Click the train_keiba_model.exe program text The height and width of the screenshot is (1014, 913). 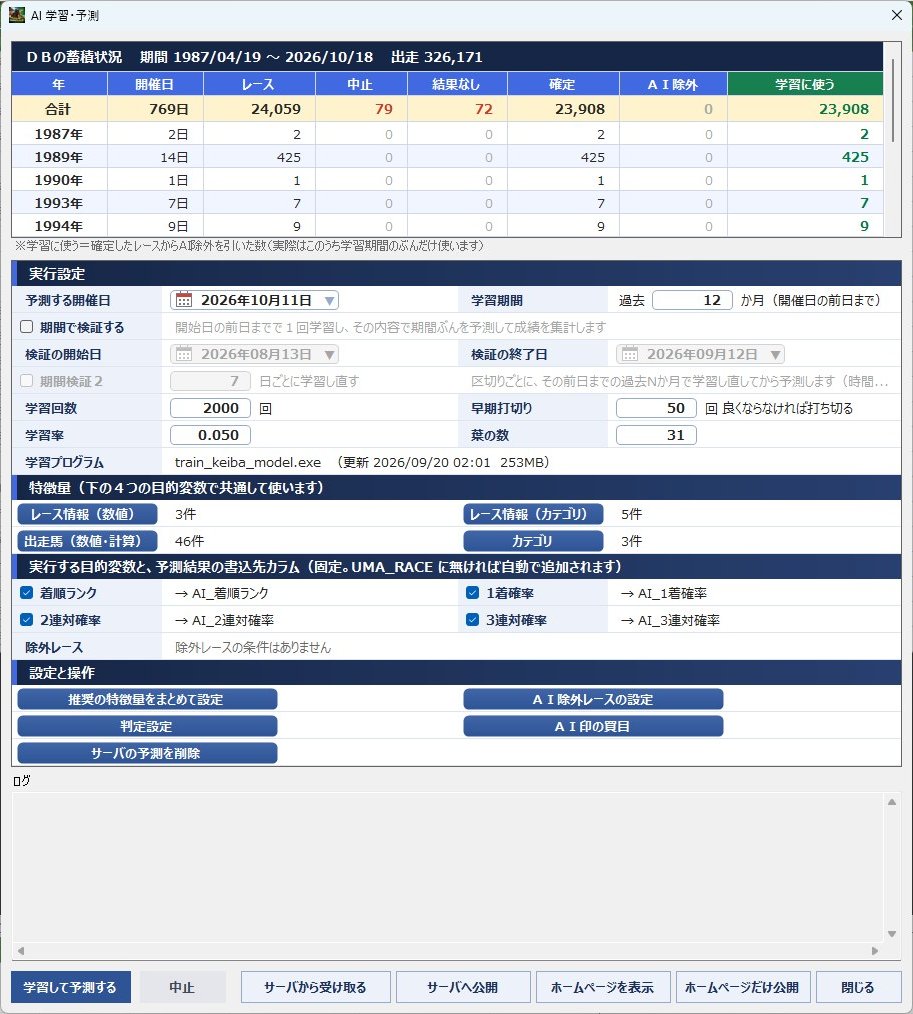248,462
